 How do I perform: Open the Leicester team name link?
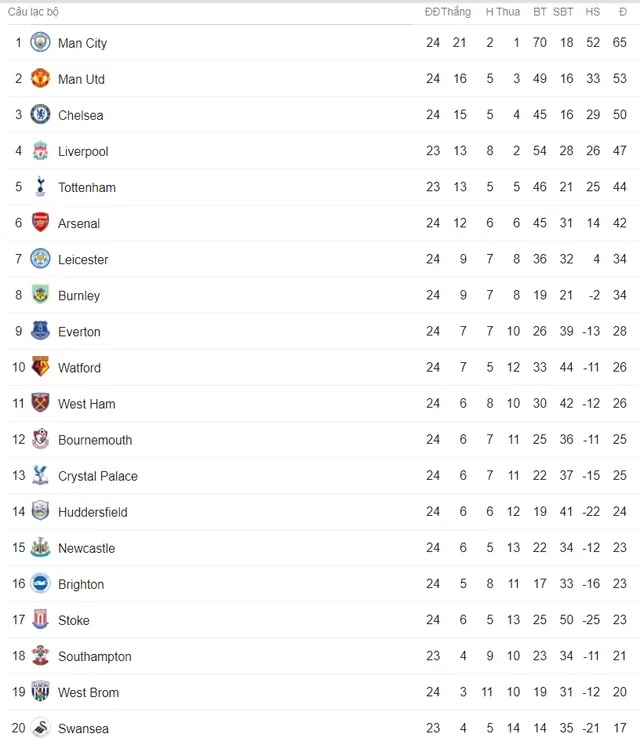click(x=83, y=260)
